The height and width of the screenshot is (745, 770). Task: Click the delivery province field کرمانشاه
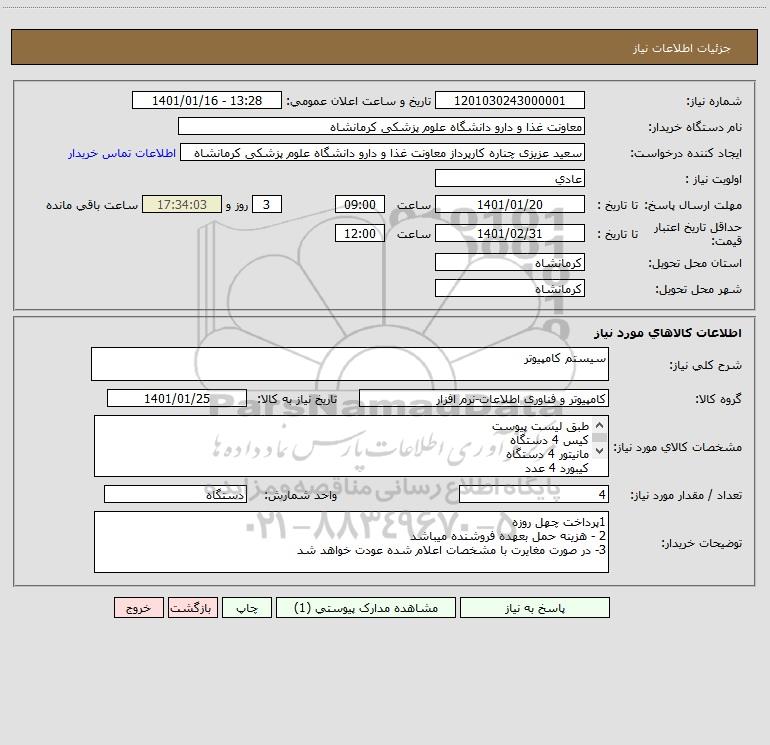510,262
